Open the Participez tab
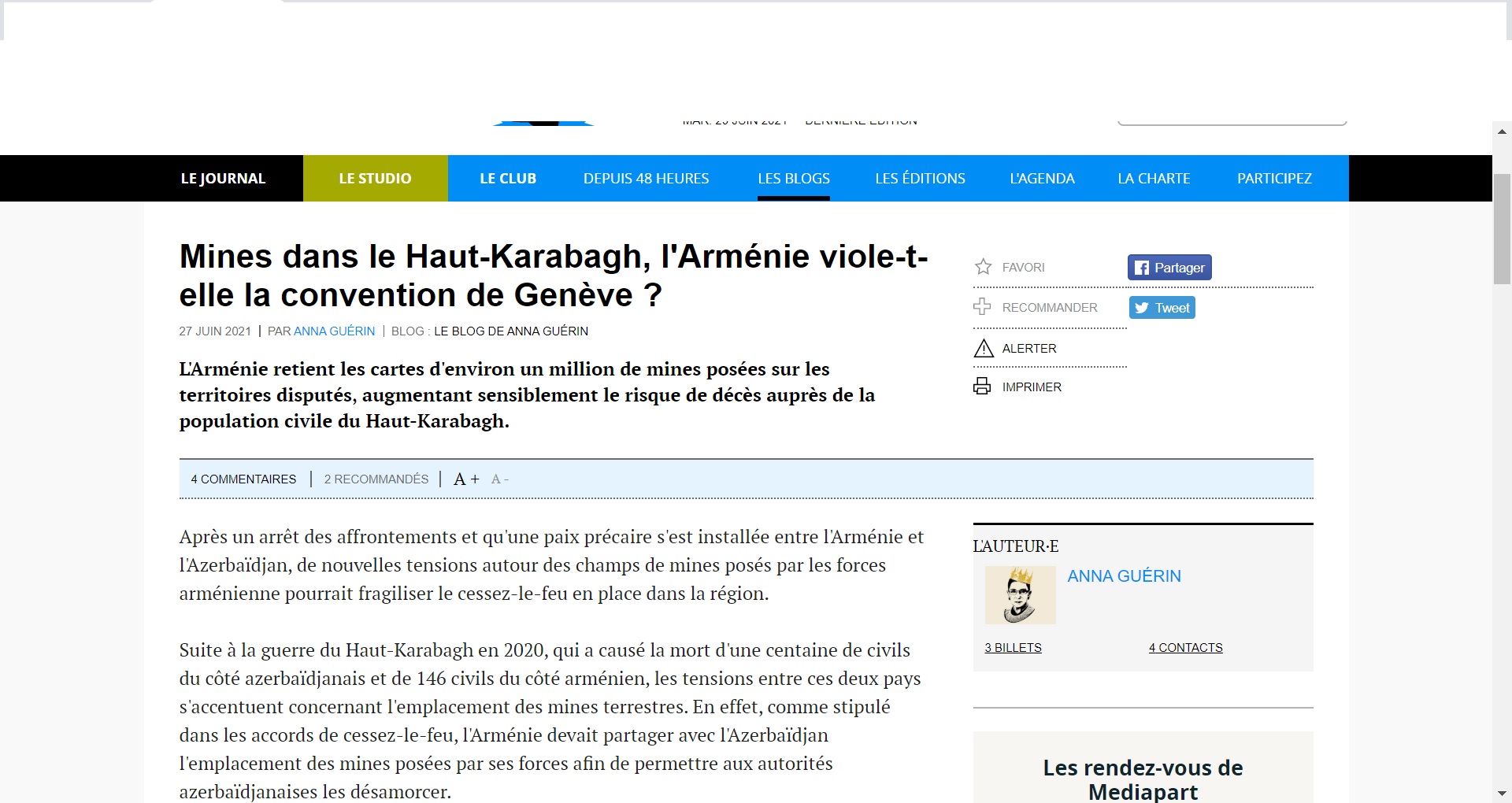The image size is (1512, 803). [x=1274, y=178]
